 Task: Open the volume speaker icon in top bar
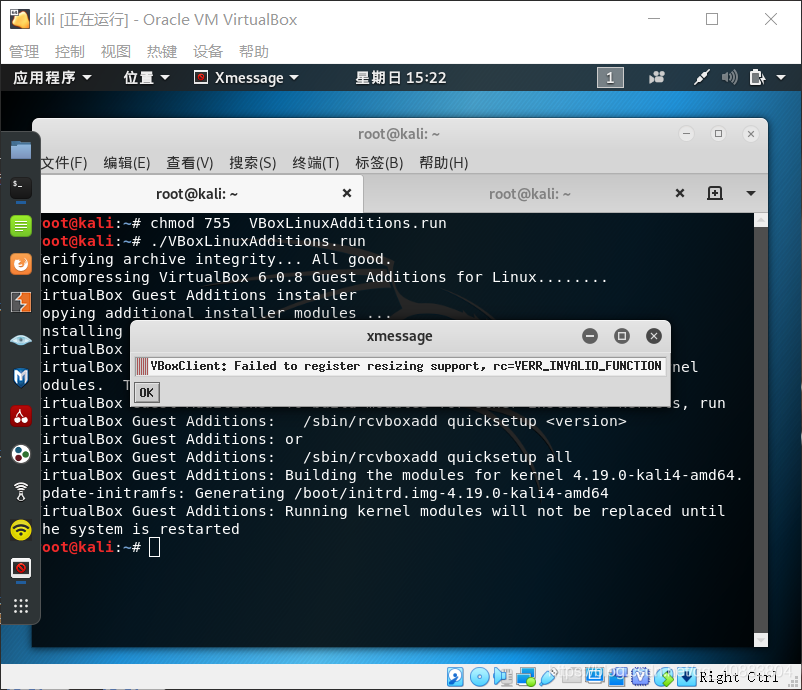click(x=729, y=78)
